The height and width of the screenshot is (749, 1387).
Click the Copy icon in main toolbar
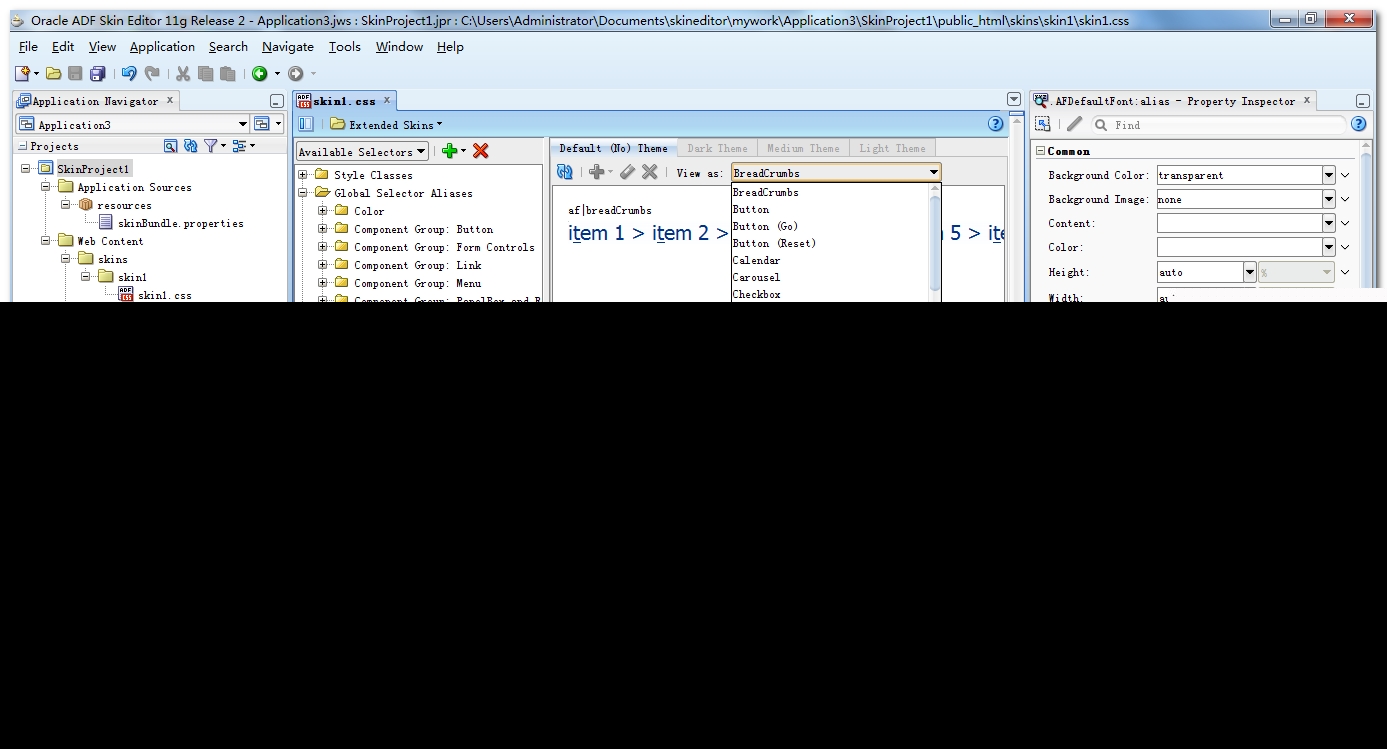pyautogui.click(x=205, y=73)
